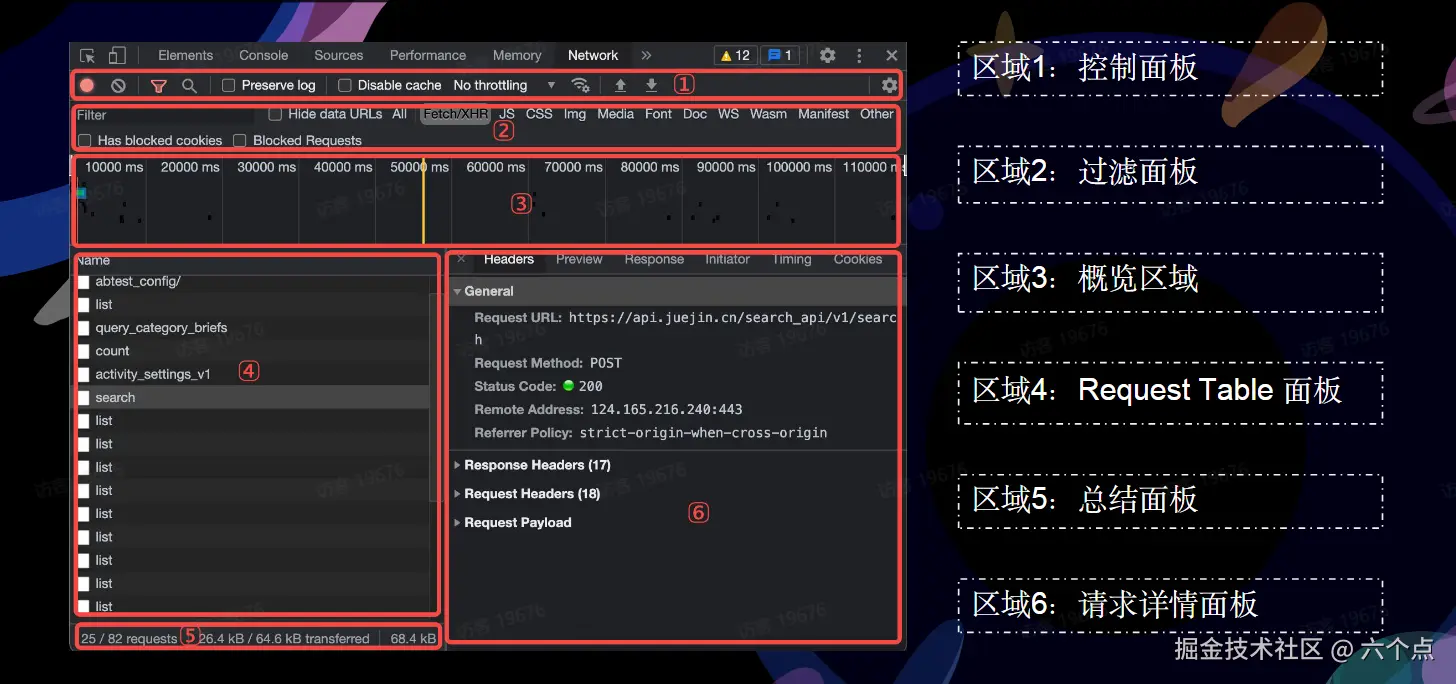Select the Network tab
Viewport: 1456px width, 684px height.
click(593, 56)
